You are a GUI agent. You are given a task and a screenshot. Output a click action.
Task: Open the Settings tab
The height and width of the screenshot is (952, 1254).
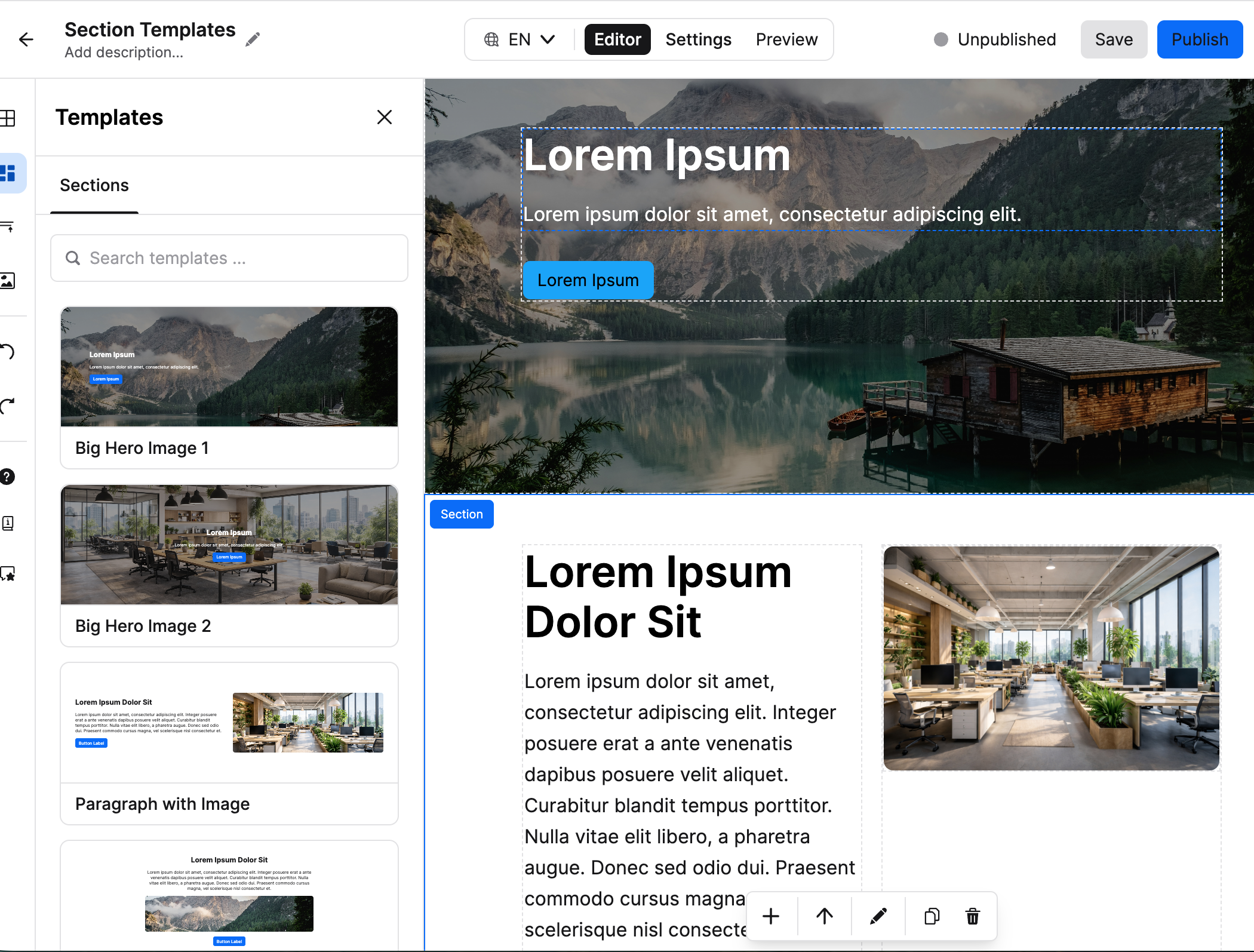point(698,39)
